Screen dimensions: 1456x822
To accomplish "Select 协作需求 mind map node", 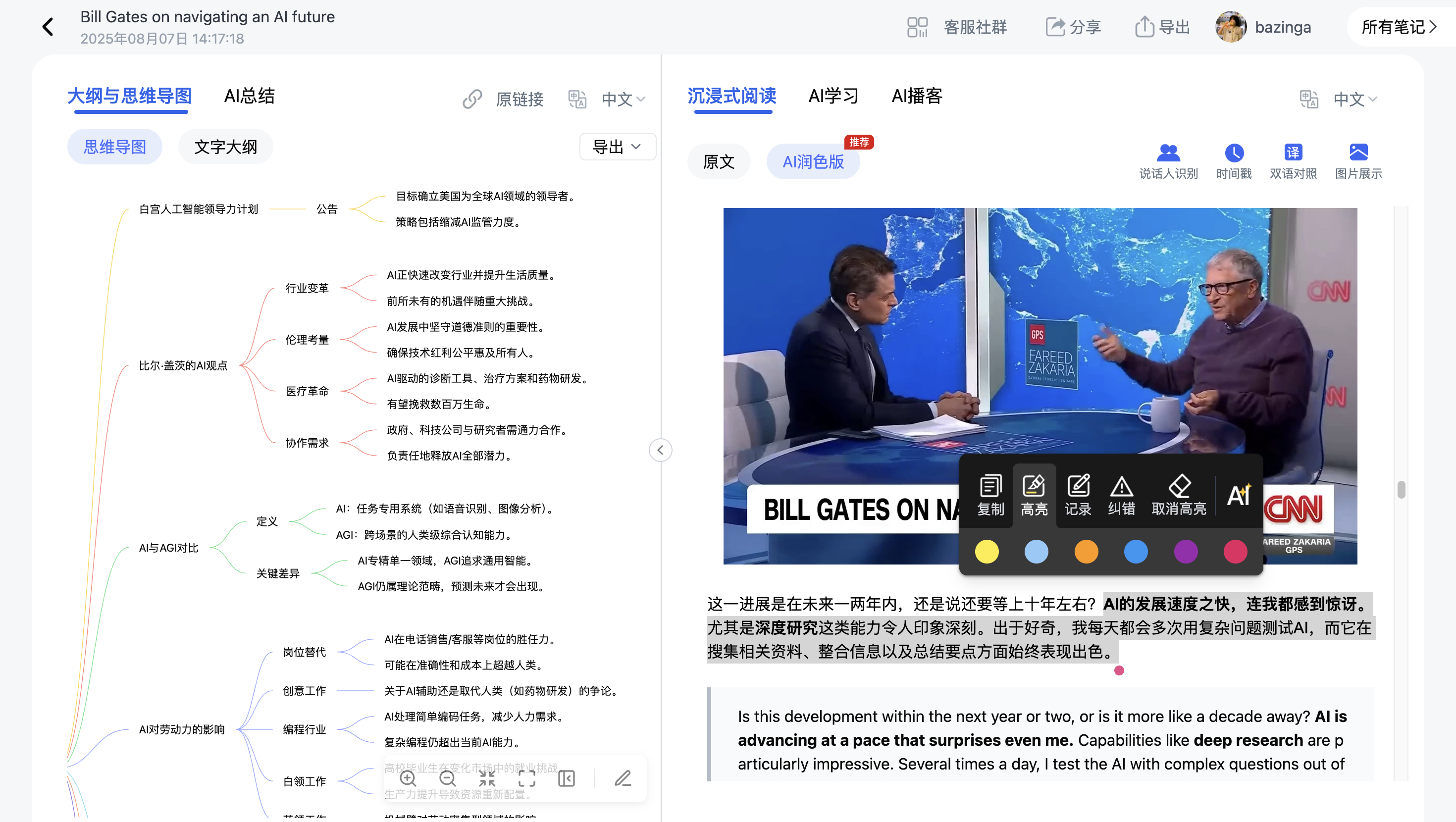I will [307, 443].
